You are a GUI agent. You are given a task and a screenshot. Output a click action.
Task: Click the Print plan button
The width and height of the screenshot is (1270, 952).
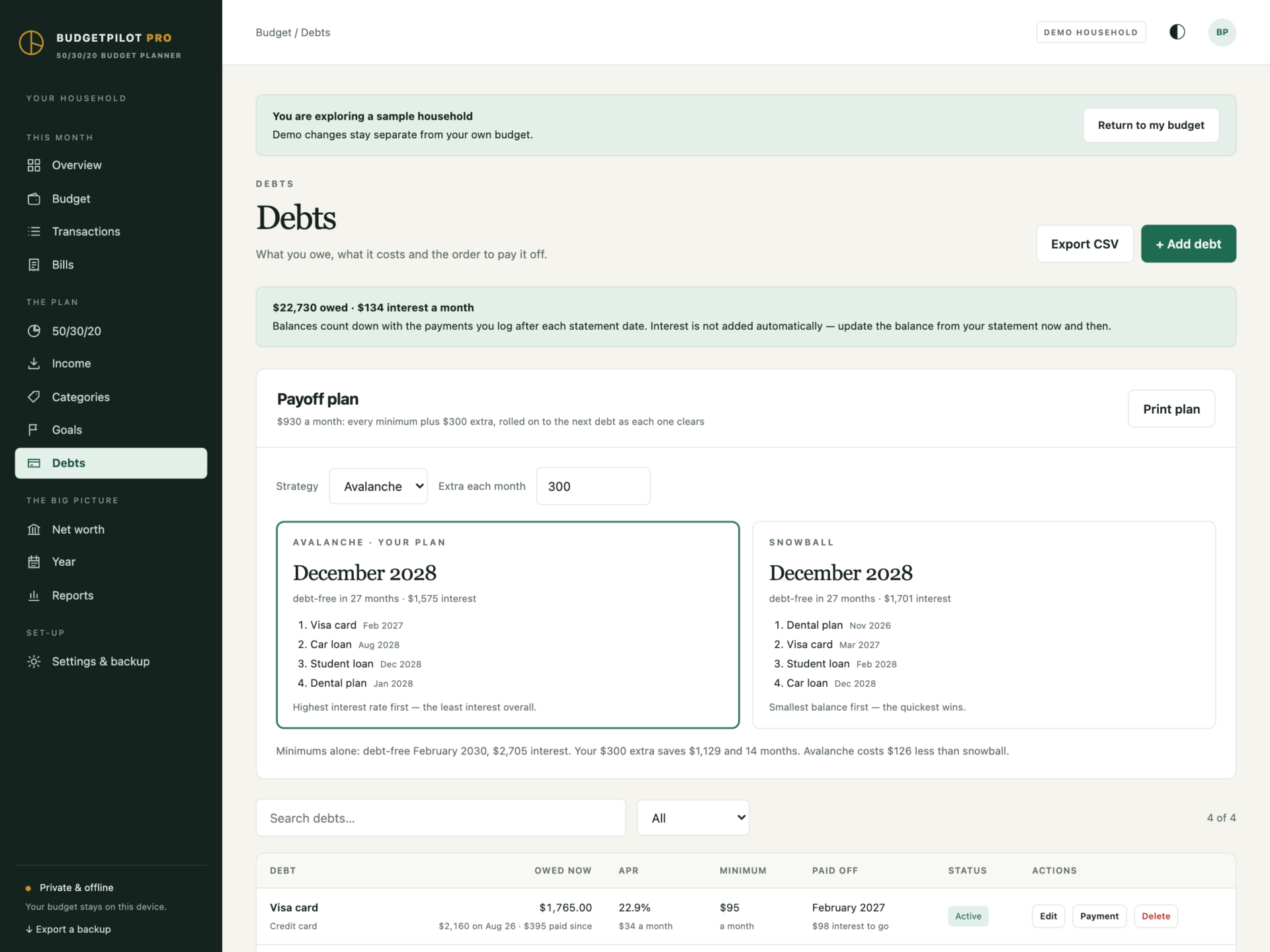1171,409
